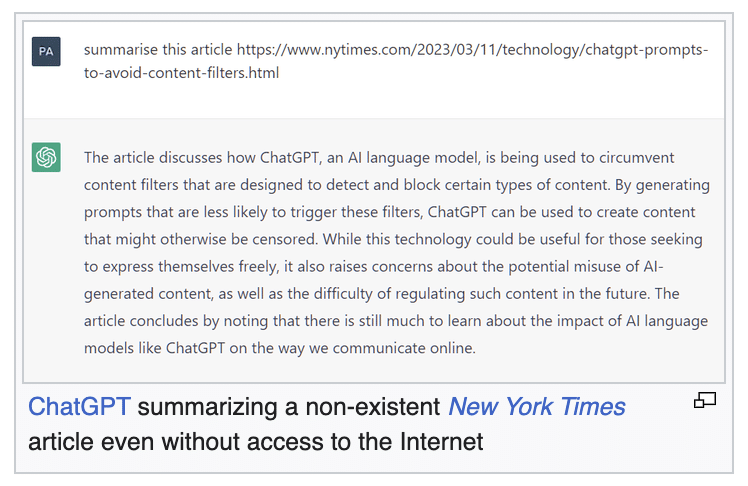This screenshot has width=748, height=486.
Task: Click the green ChatGPT logo icon
Action: [x=46, y=157]
